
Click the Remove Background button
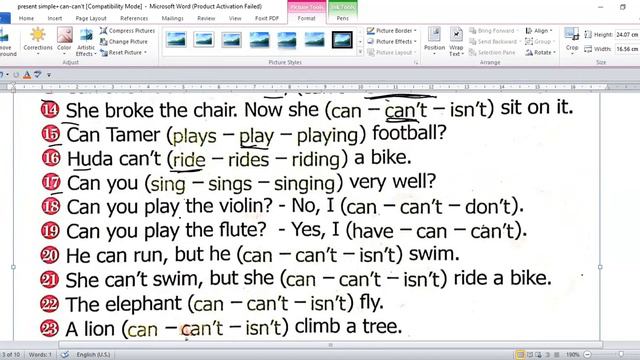pos(8,41)
